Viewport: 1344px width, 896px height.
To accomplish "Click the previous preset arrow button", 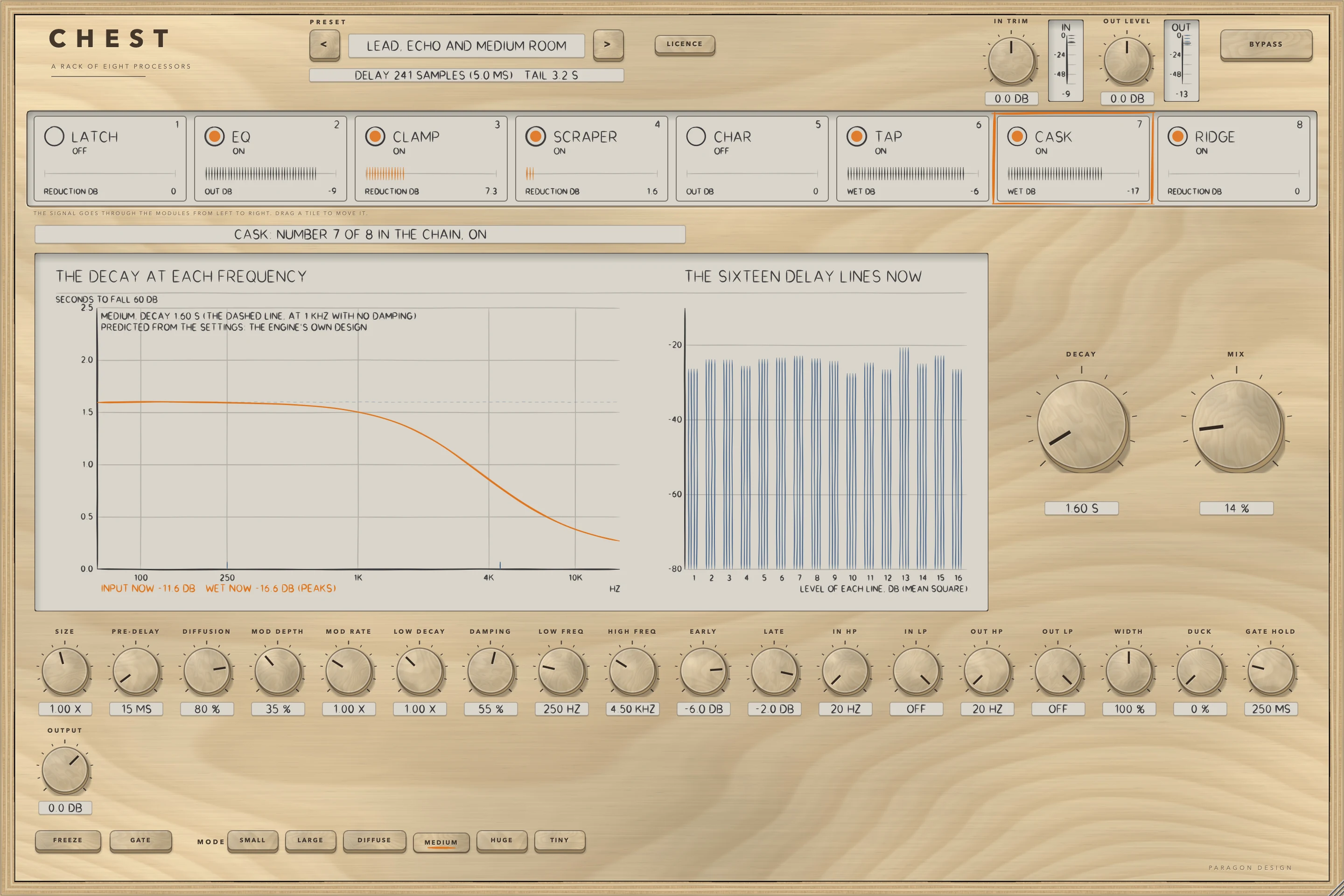I will click(324, 45).
